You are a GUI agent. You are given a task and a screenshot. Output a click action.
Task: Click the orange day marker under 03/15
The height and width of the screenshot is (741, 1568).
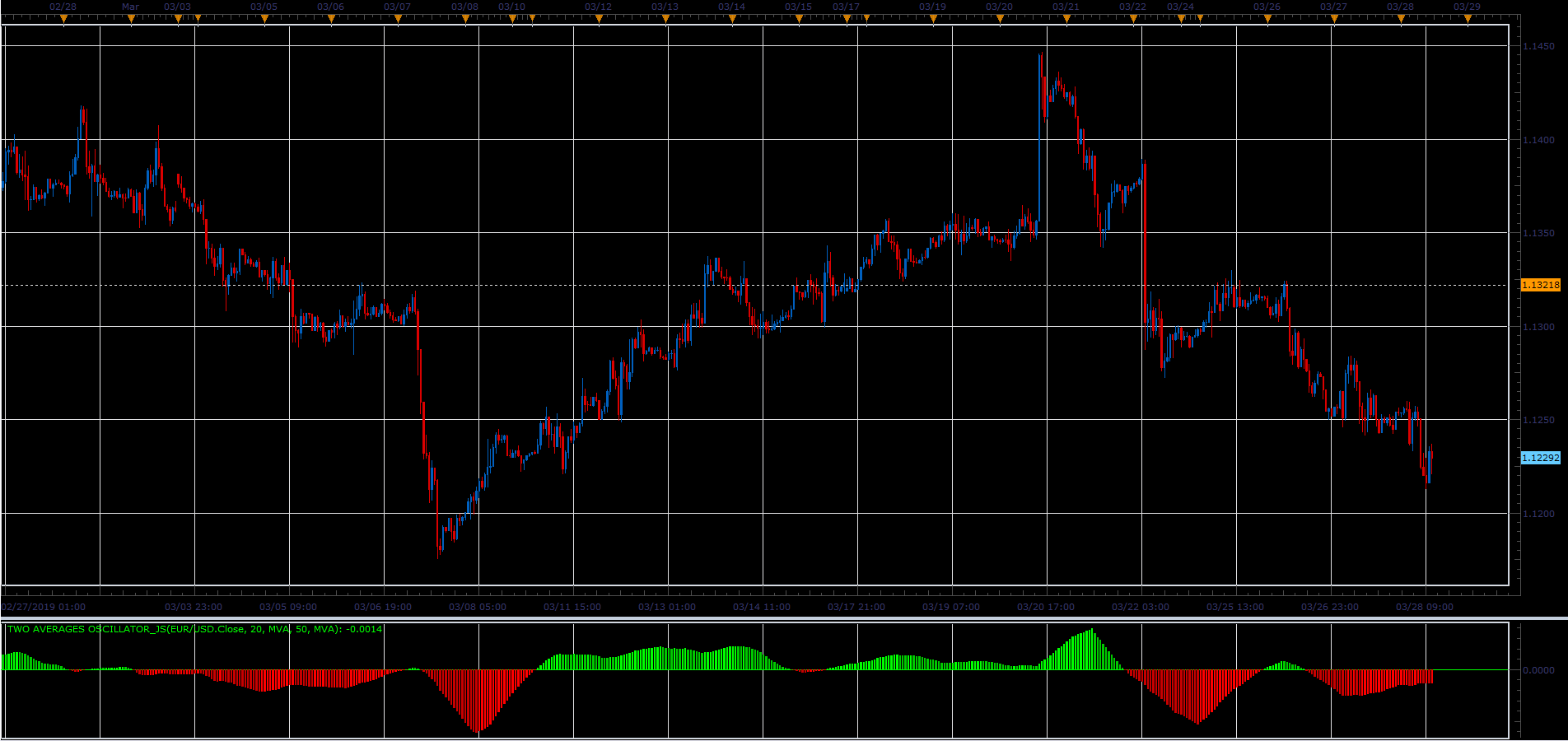tap(799, 19)
